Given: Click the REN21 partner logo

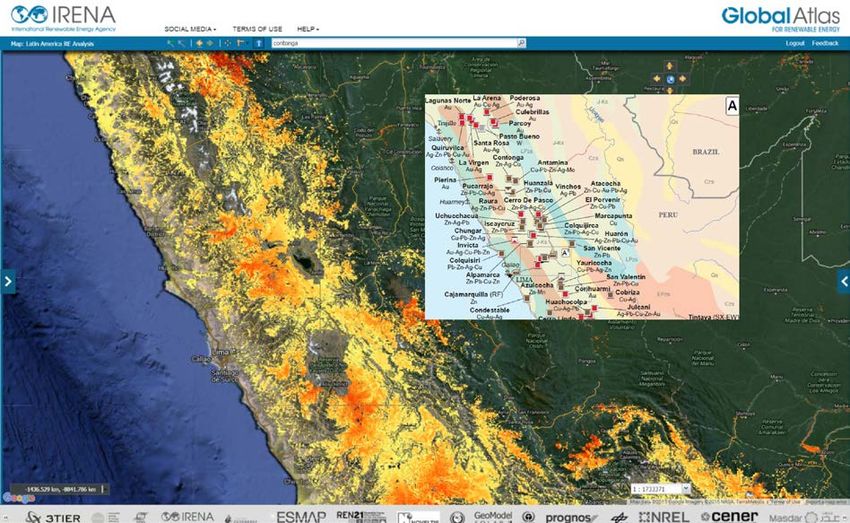Looking at the screenshot, I should (x=360, y=516).
